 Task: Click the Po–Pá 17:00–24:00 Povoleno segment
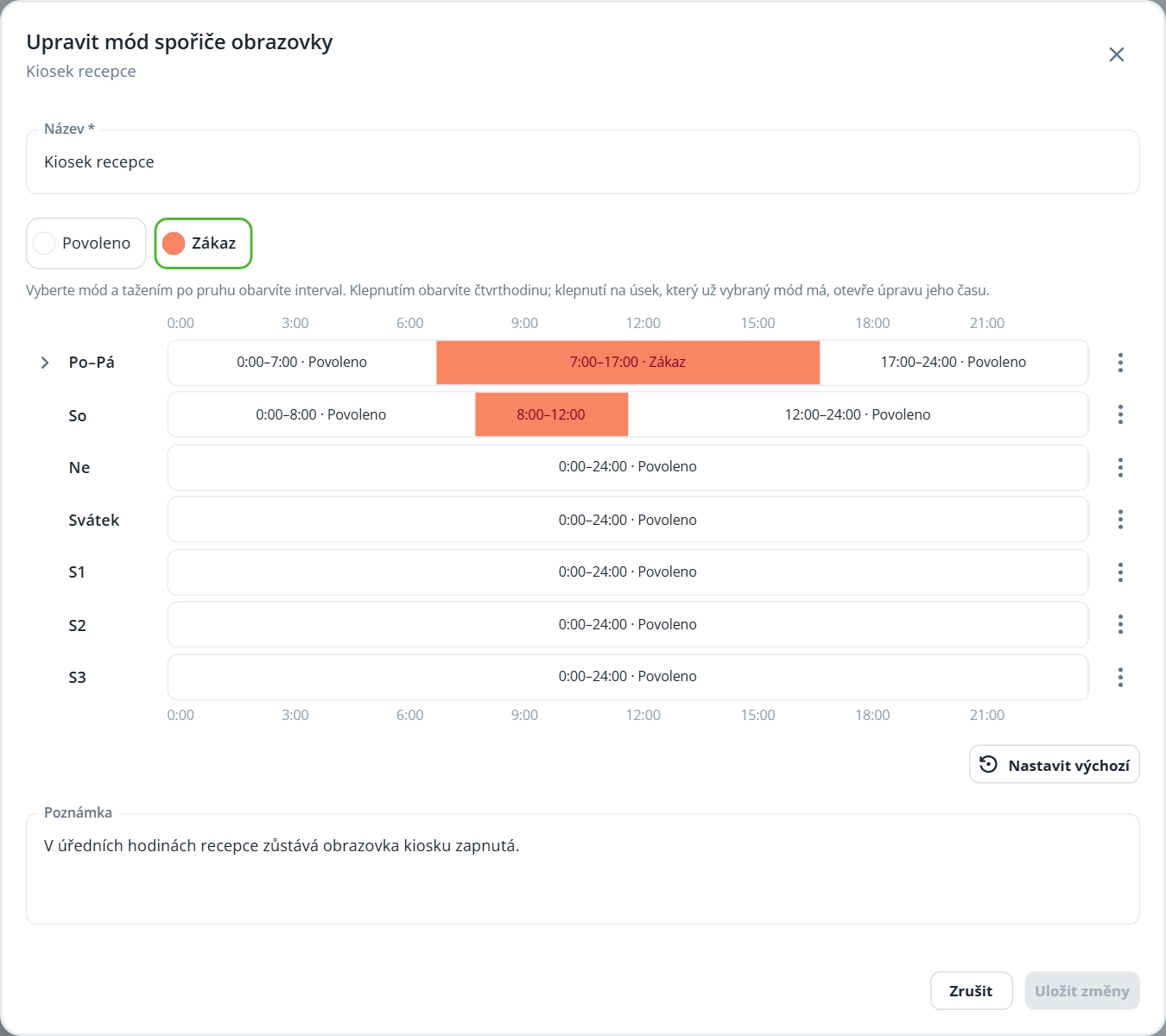[x=954, y=363]
